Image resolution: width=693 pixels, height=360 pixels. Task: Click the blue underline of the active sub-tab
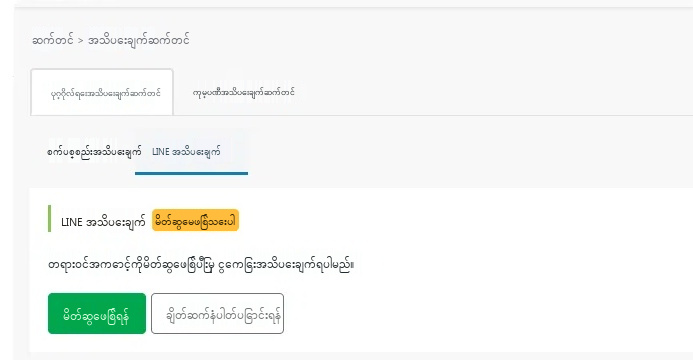point(191,173)
